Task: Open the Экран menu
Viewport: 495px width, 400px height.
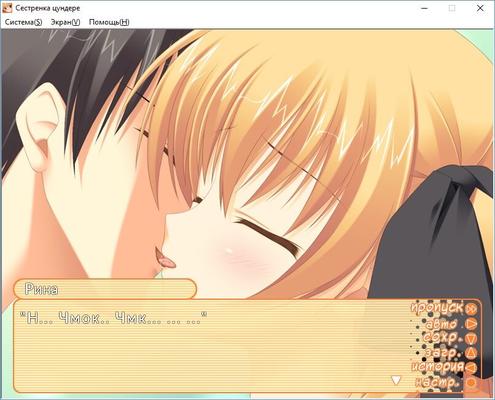Action: click(65, 22)
